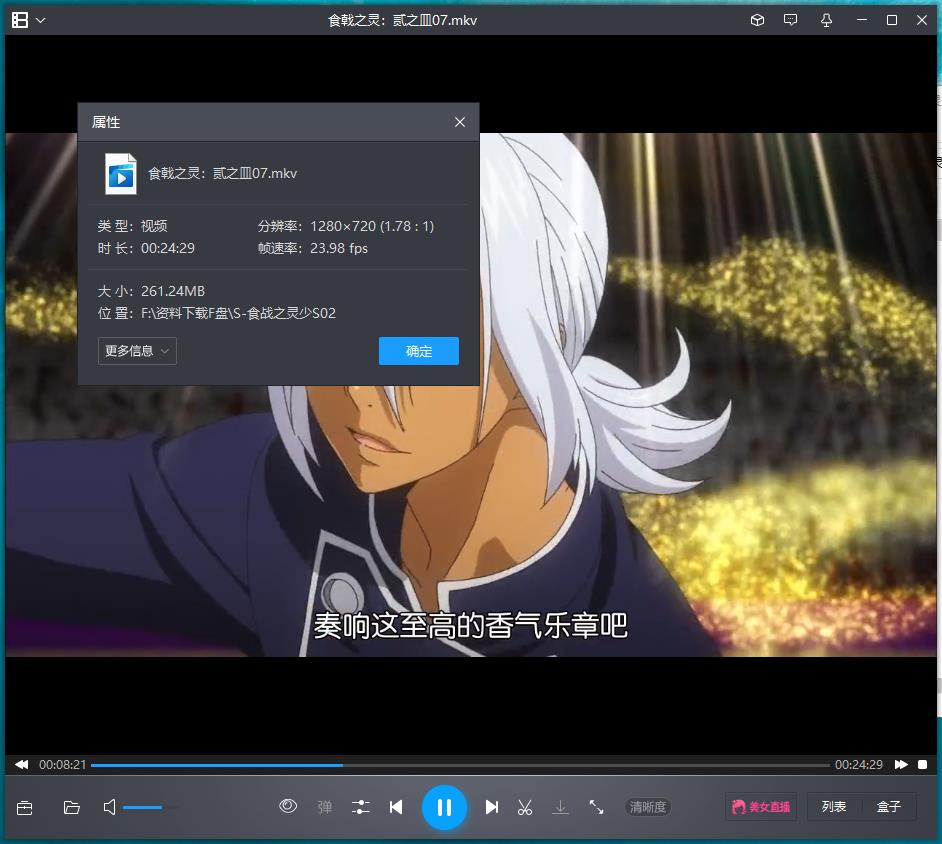The height and width of the screenshot is (844, 942).
Task: Open a file with the folder icon
Action: coord(71,807)
